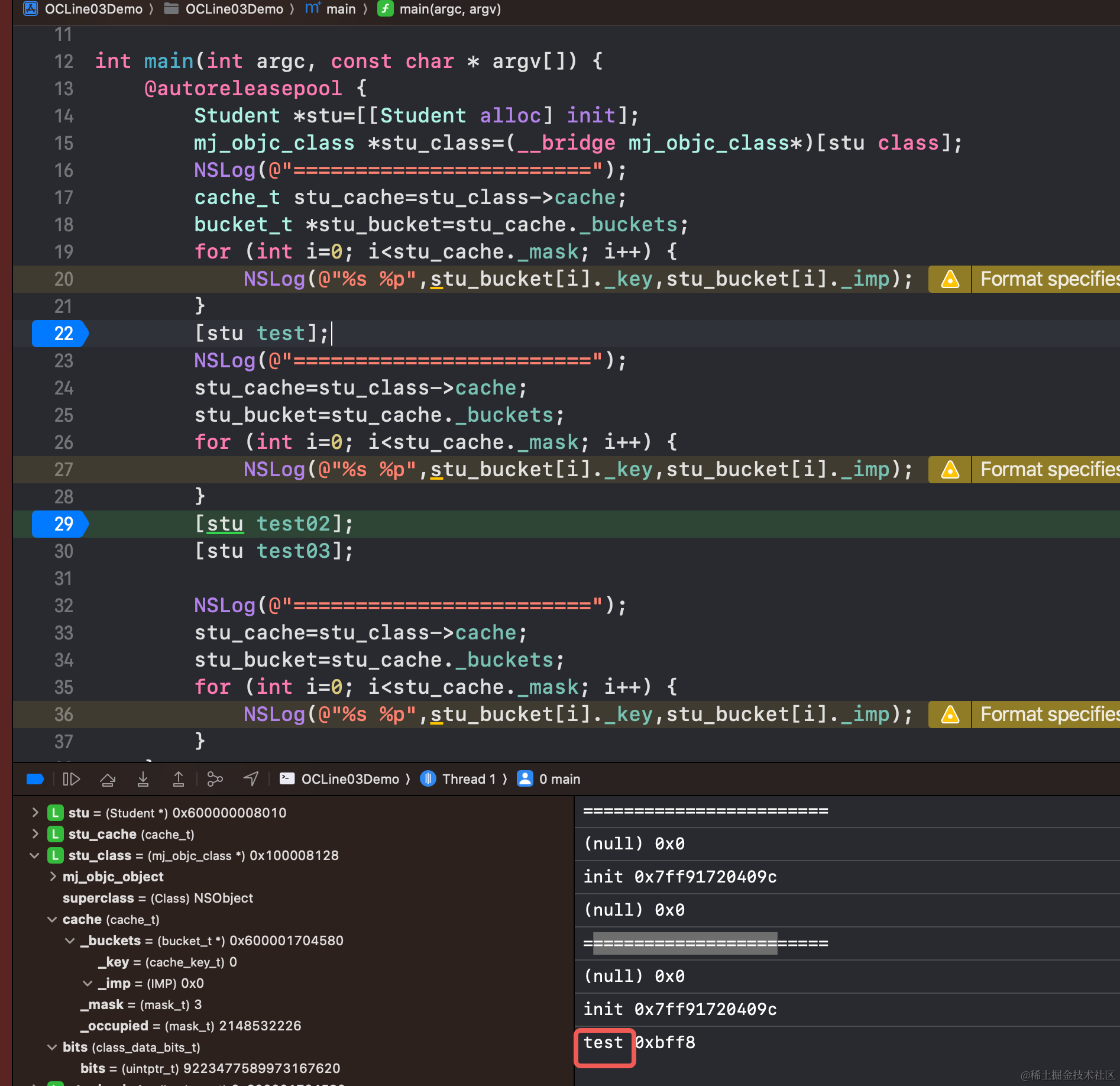Screen dimensions: 1120x1086
Task: Collapse the stu_class variable tree
Action: click(x=35, y=855)
